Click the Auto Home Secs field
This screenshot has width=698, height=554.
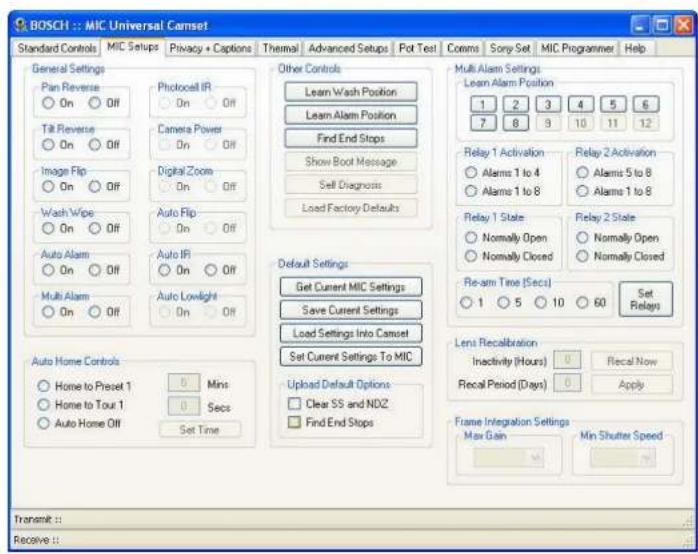pos(184,406)
